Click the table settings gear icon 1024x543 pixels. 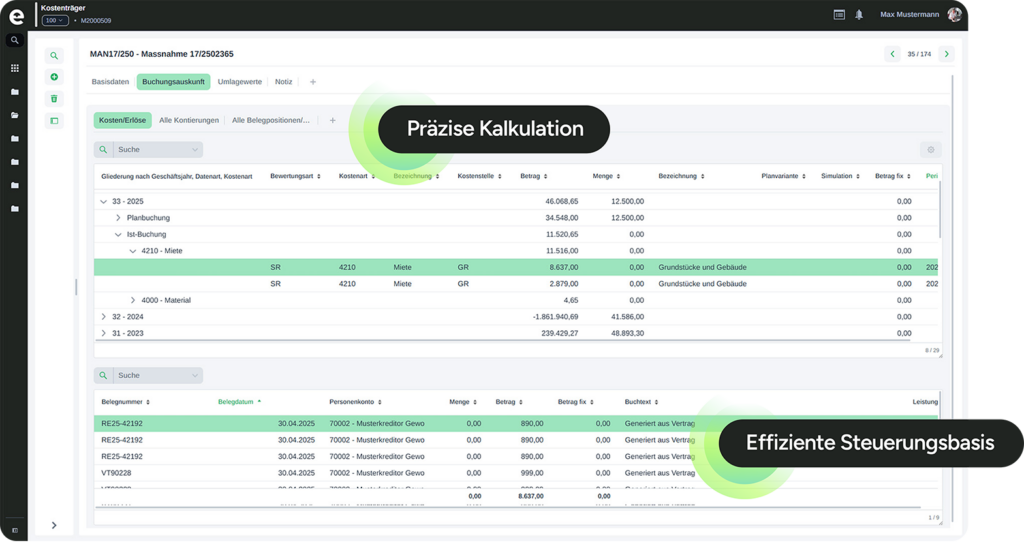(930, 150)
